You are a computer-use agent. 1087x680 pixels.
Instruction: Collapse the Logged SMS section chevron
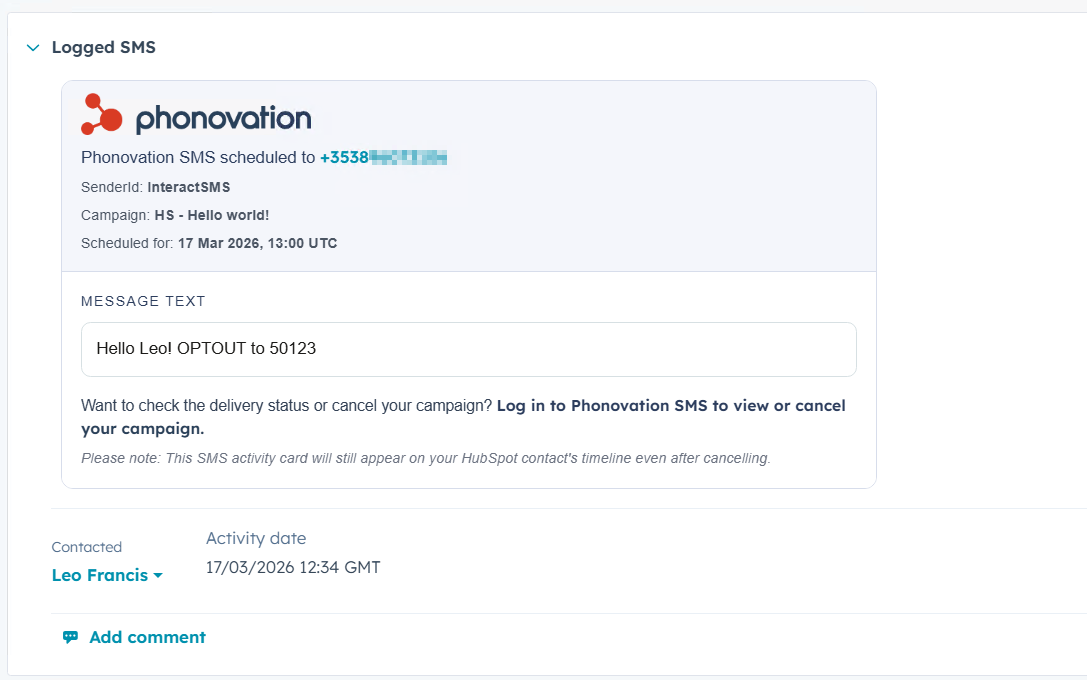(x=33, y=48)
